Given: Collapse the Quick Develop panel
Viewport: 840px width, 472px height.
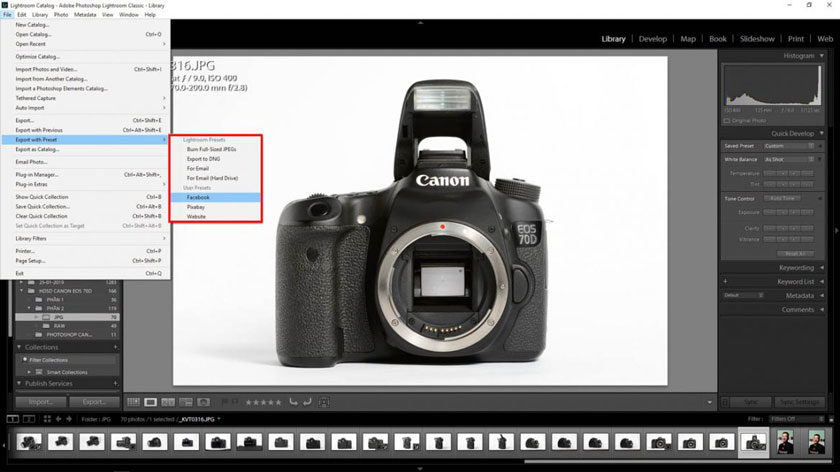Looking at the screenshot, I should pos(822,133).
